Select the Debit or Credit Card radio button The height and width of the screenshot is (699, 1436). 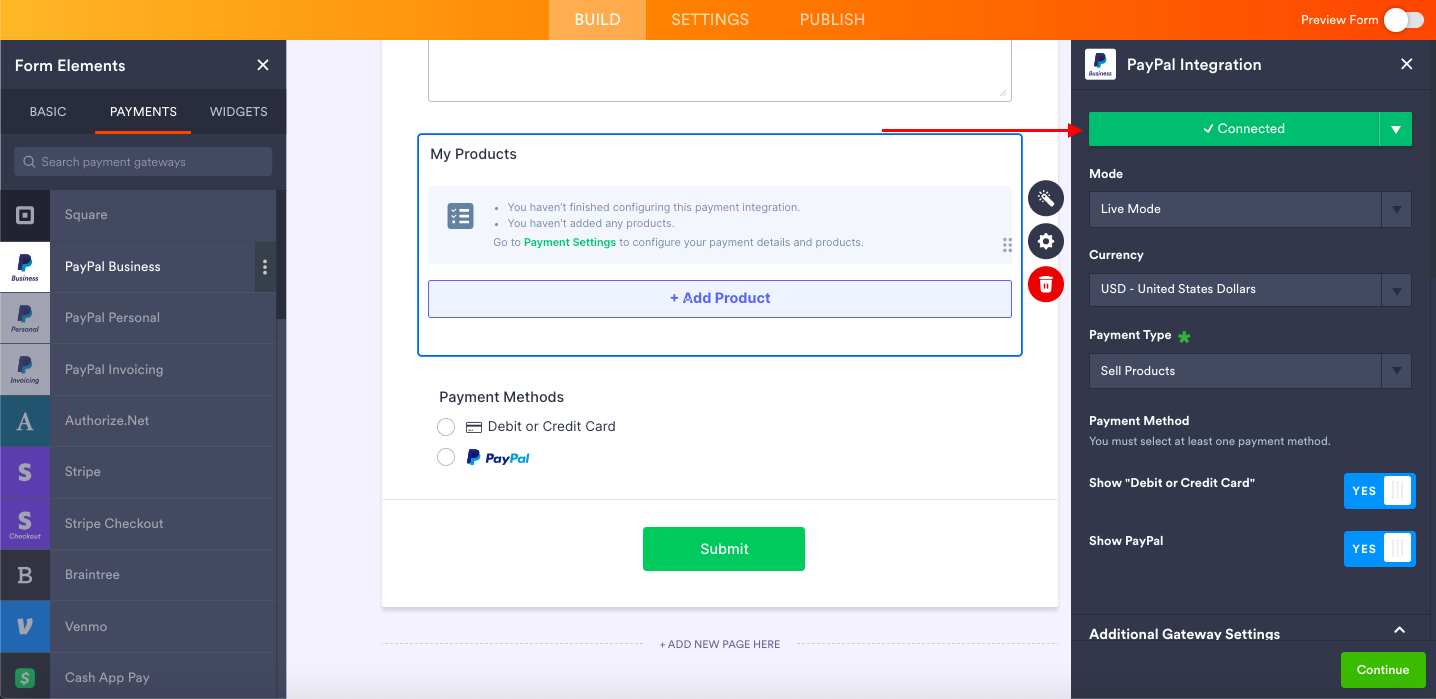click(446, 427)
